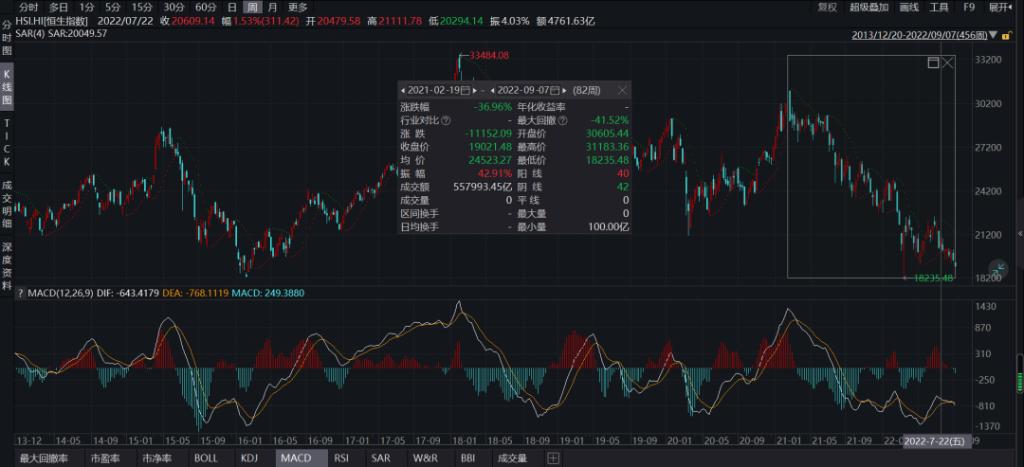Switch to the KDJ indicator tab
The height and width of the screenshot is (467, 1024).
249,458
